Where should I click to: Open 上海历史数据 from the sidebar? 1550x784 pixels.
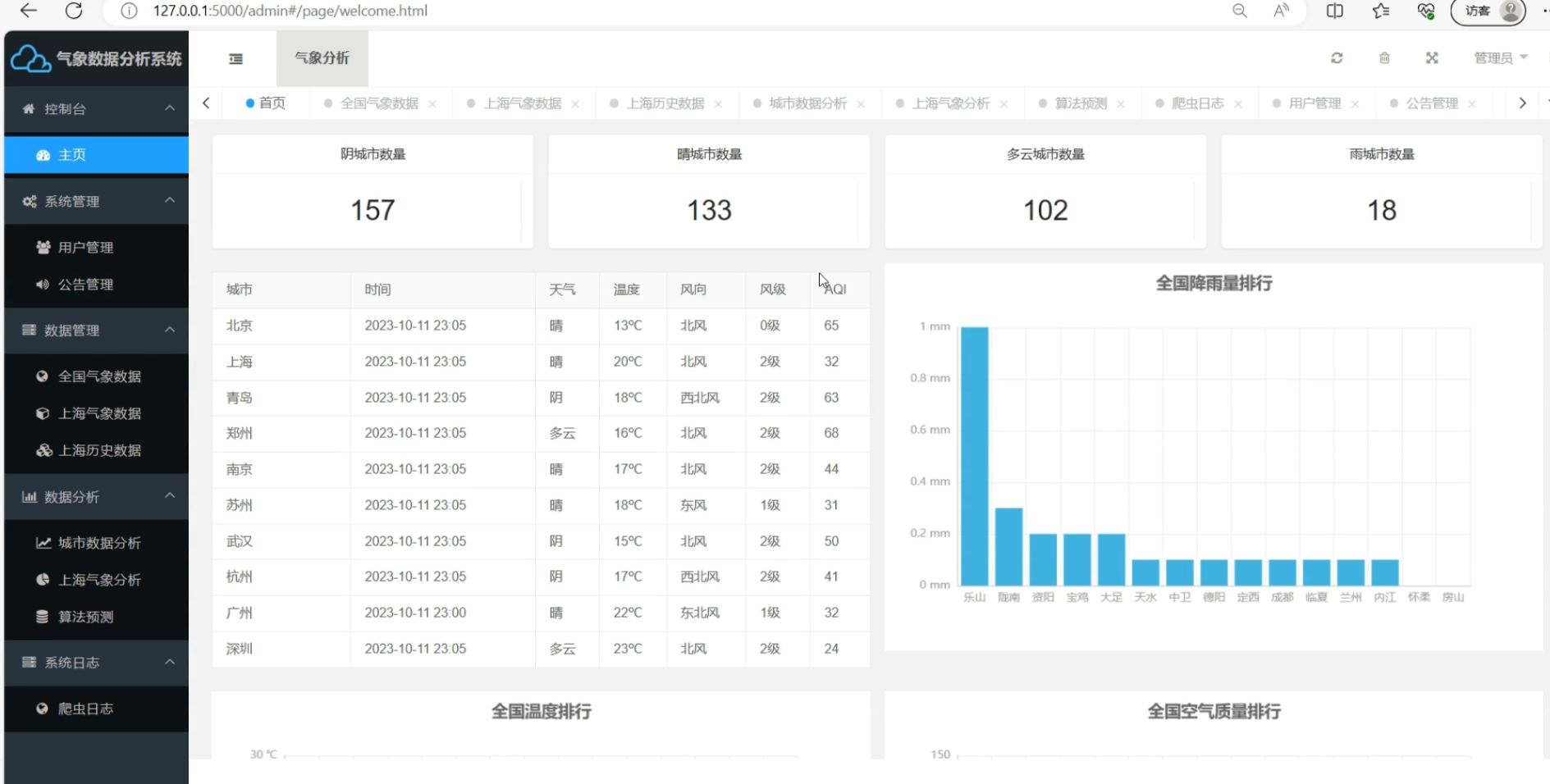(96, 450)
